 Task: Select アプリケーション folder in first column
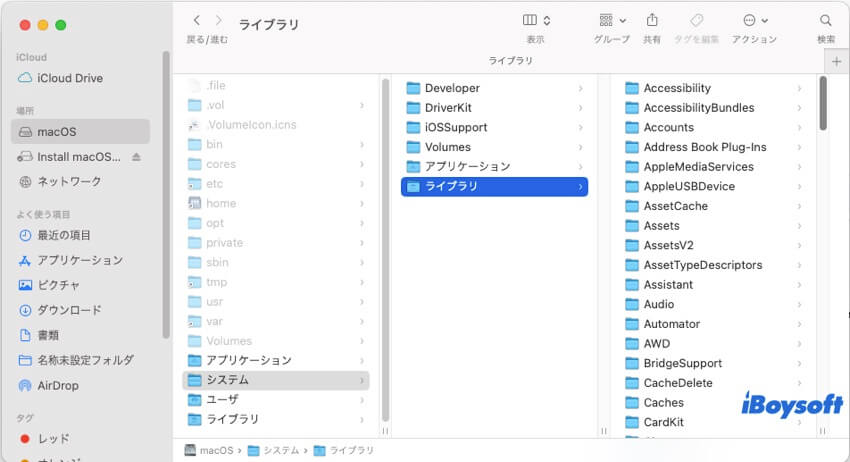tap(275, 361)
